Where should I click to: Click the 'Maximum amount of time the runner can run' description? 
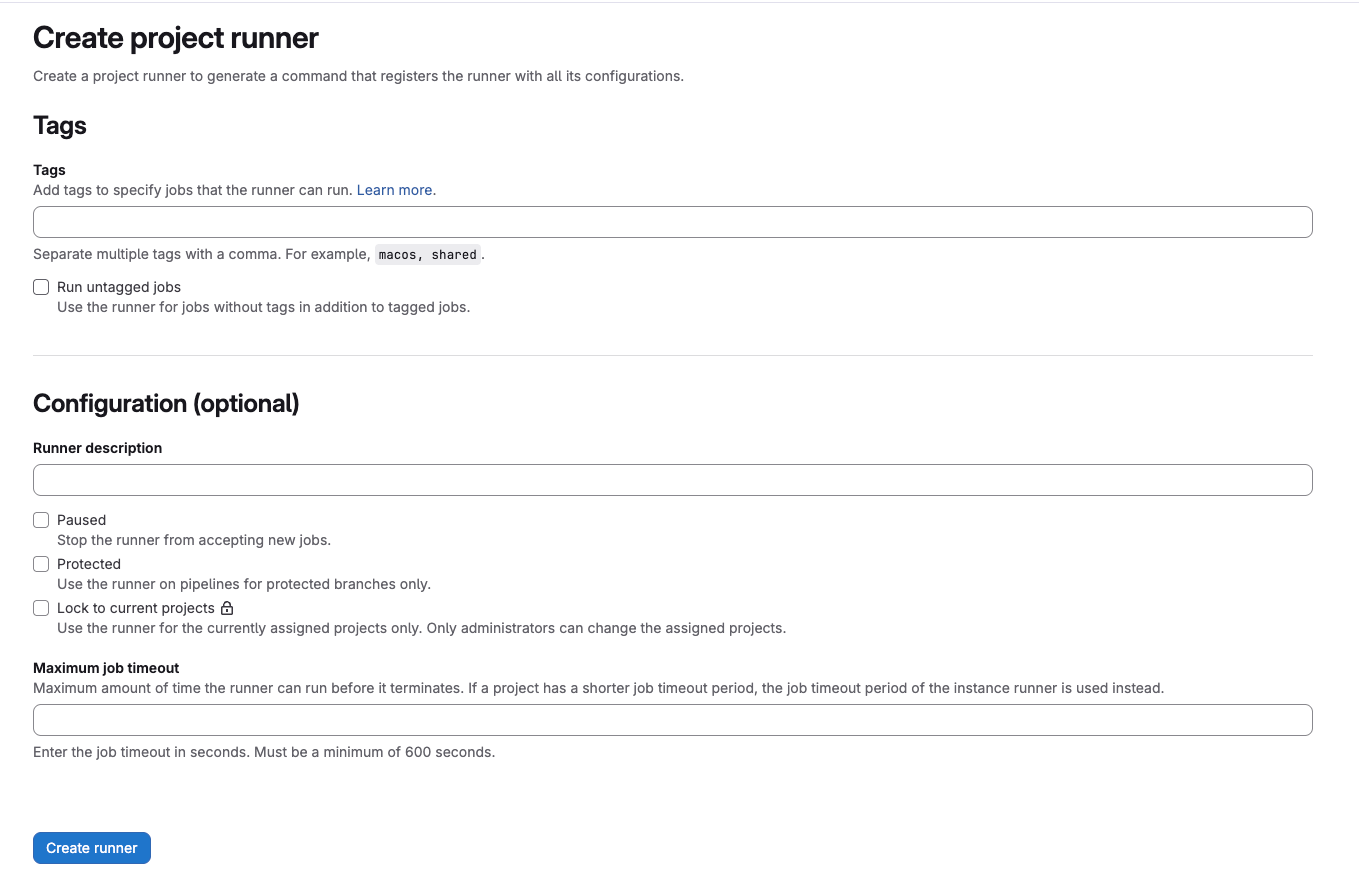(x=599, y=688)
